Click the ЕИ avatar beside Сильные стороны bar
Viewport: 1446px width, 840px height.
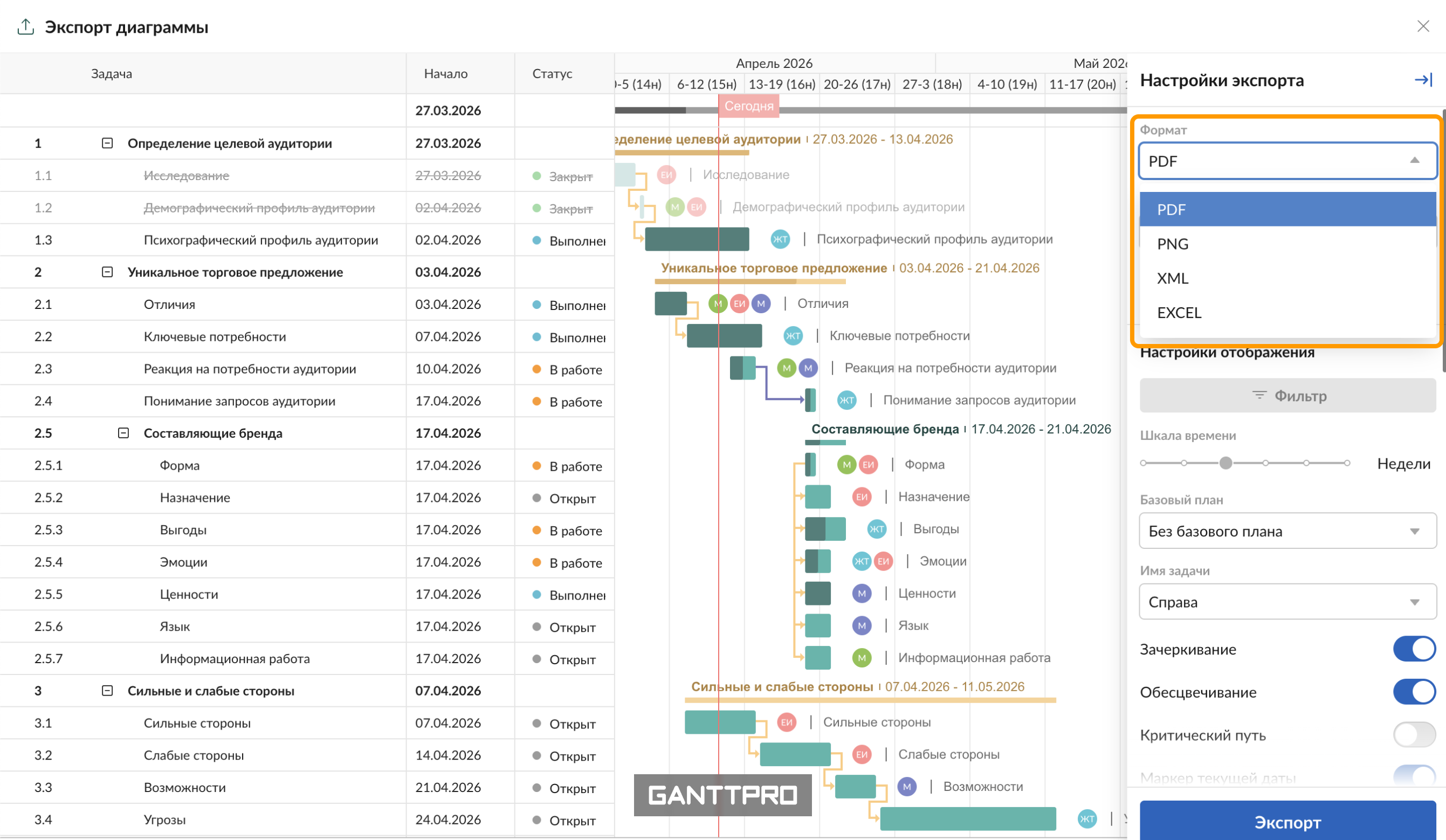pos(786,722)
